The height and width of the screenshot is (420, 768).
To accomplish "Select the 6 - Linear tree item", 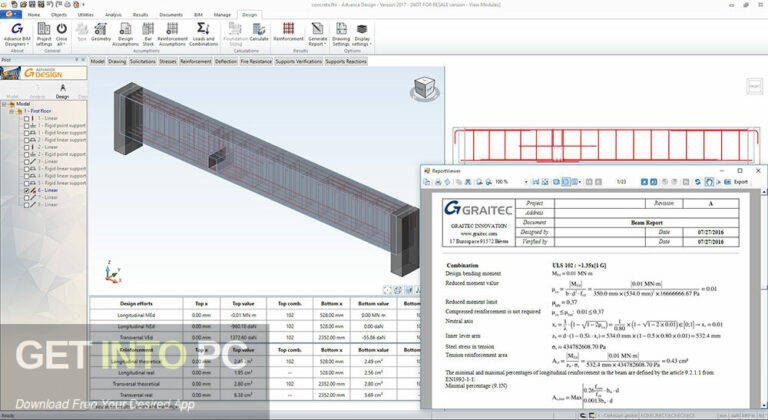I will [48, 190].
